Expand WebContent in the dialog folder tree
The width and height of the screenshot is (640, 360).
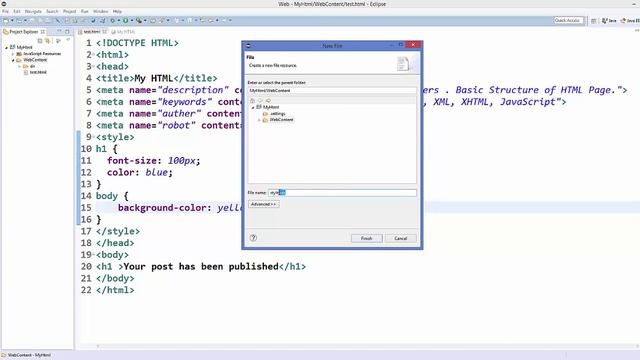tap(259, 120)
